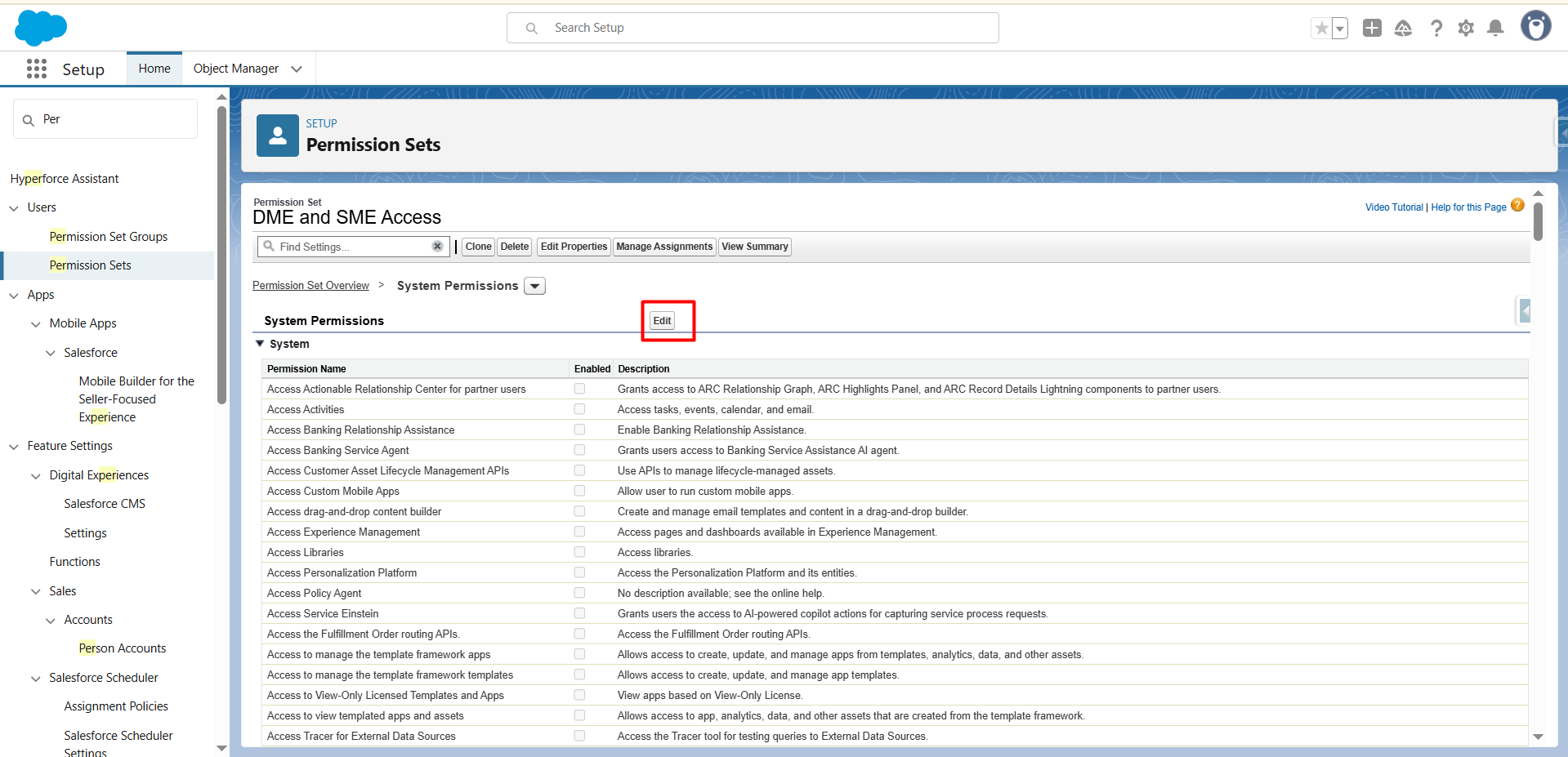Click Edit for System Permissions
The image size is (1568, 757).
[662, 321]
